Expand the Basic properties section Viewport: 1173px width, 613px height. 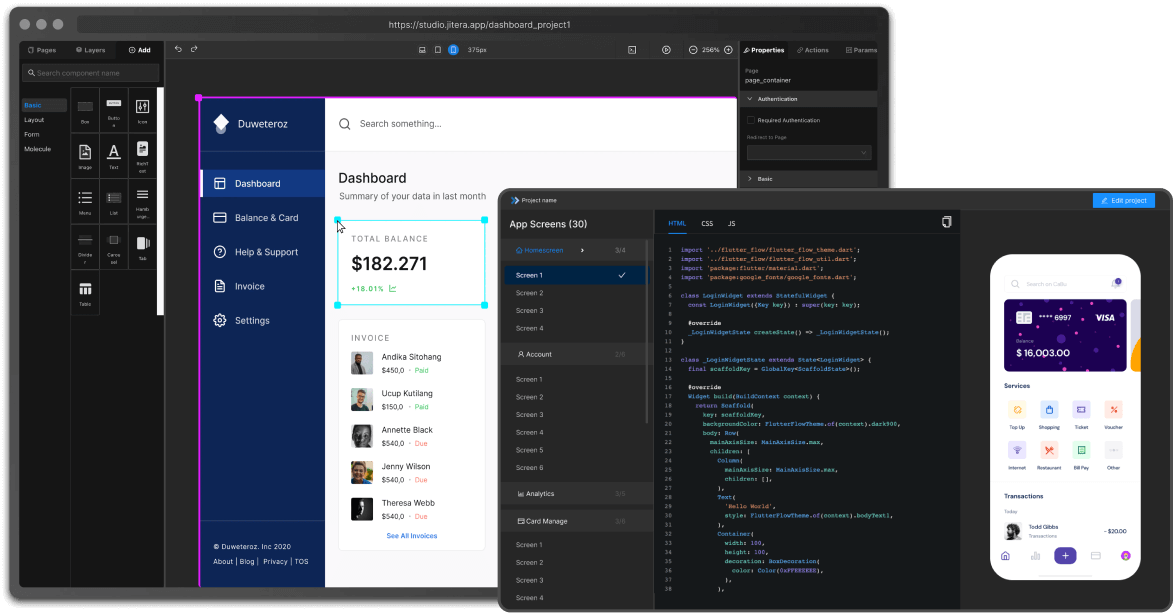pos(751,179)
